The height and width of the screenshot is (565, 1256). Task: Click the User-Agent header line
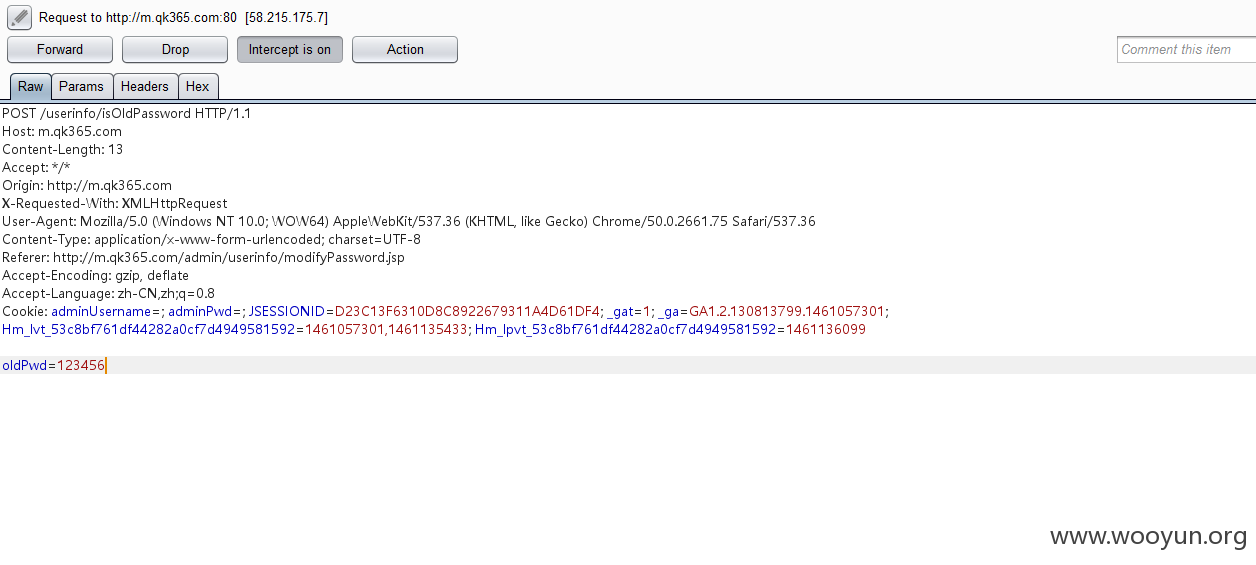[x=409, y=221]
